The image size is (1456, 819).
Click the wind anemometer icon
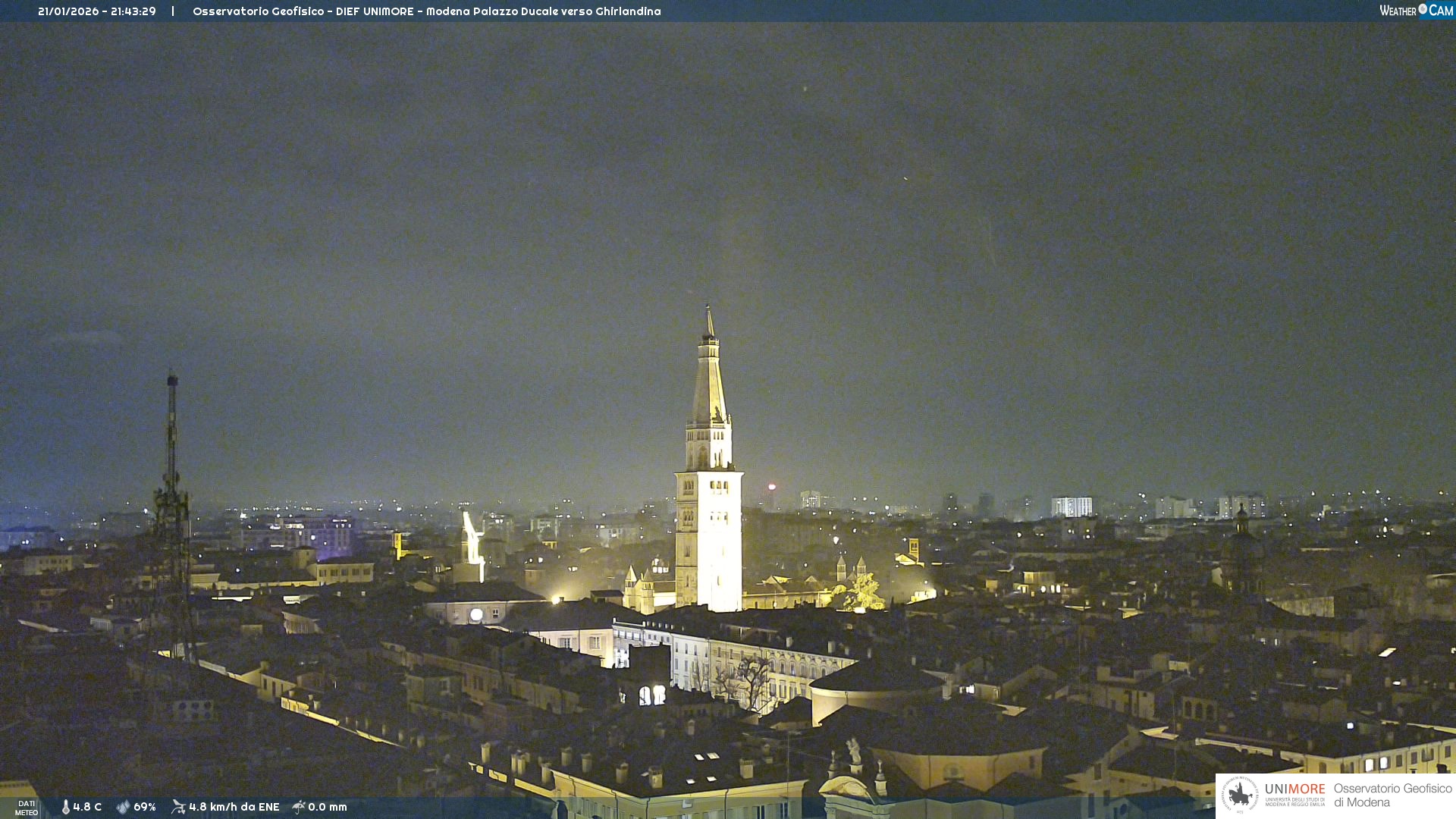tap(178, 807)
